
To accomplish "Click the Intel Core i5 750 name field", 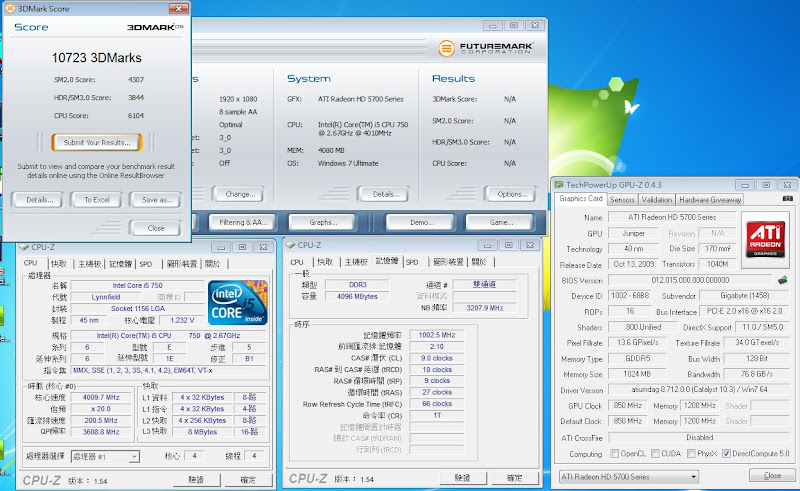I will point(138,285).
